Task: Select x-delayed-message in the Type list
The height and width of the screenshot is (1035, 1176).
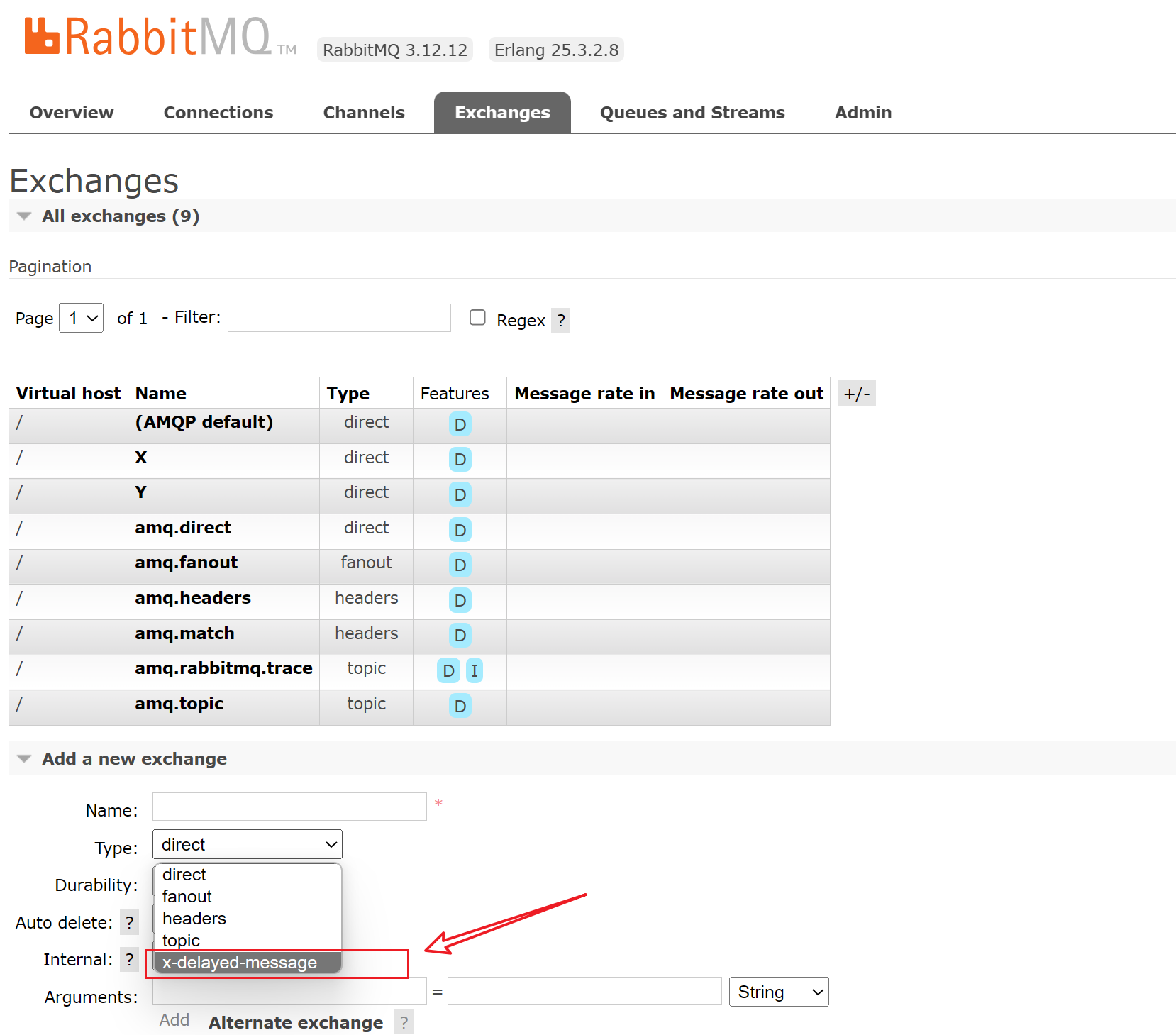Action: click(x=248, y=963)
